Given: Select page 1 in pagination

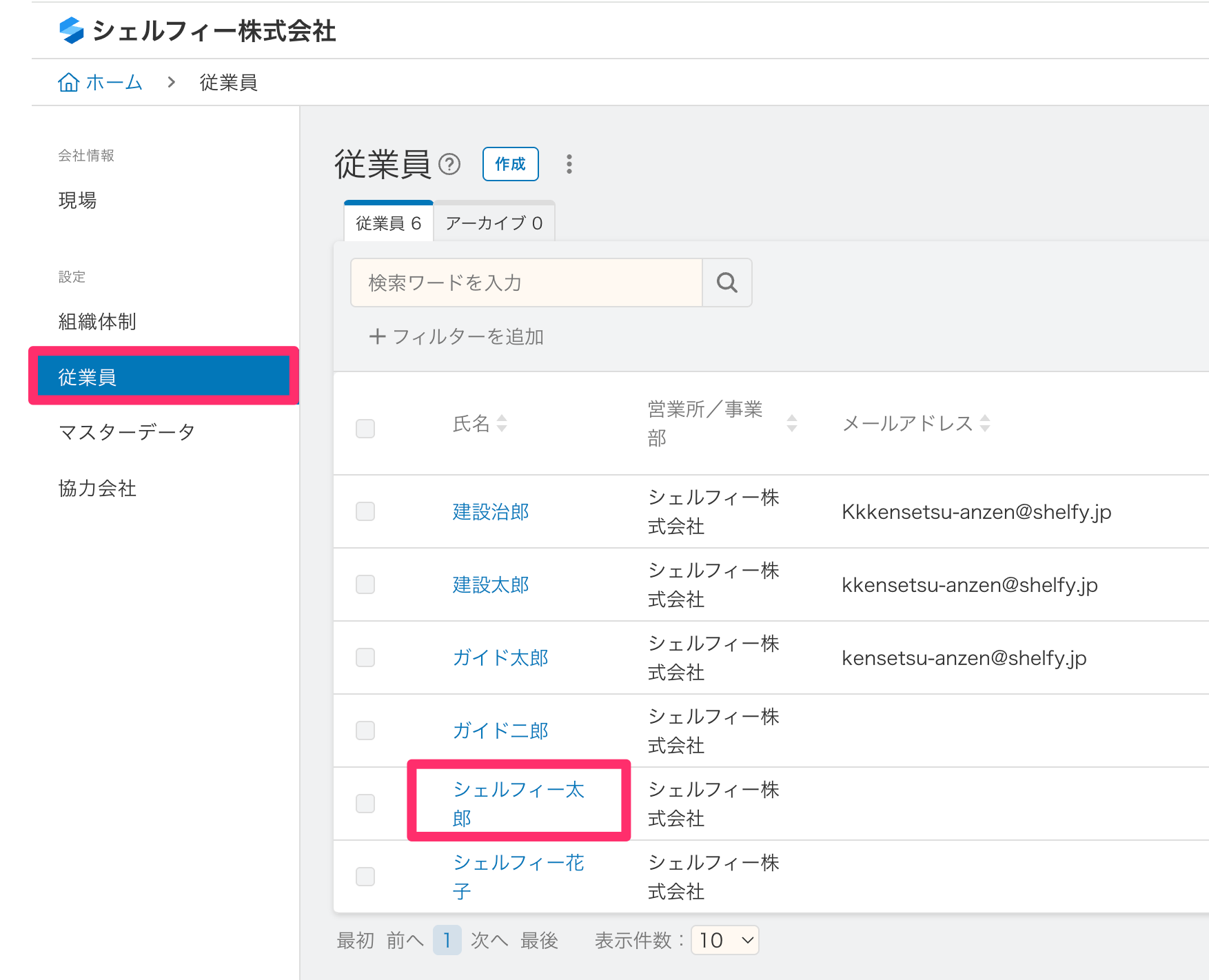Looking at the screenshot, I should (x=447, y=940).
